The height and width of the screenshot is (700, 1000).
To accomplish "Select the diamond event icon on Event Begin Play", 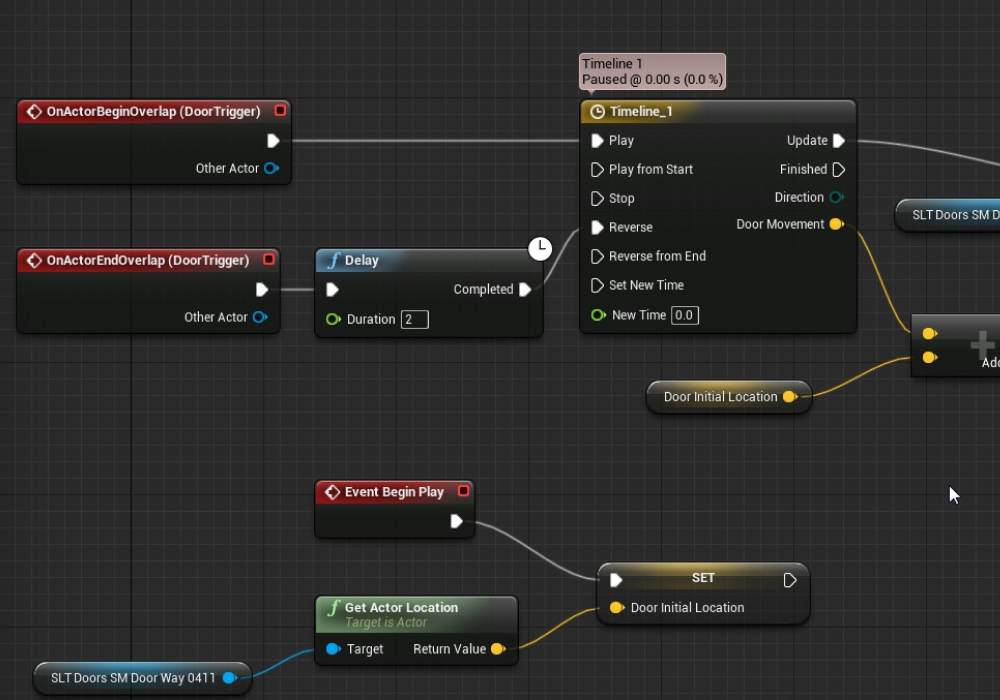I will [x=333, y=491].
